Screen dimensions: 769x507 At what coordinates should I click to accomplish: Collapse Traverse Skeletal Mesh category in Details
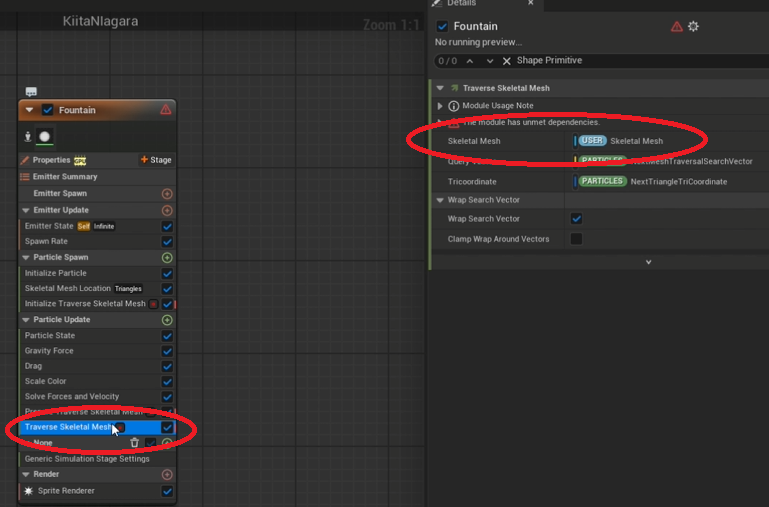[x=440, y=88]
